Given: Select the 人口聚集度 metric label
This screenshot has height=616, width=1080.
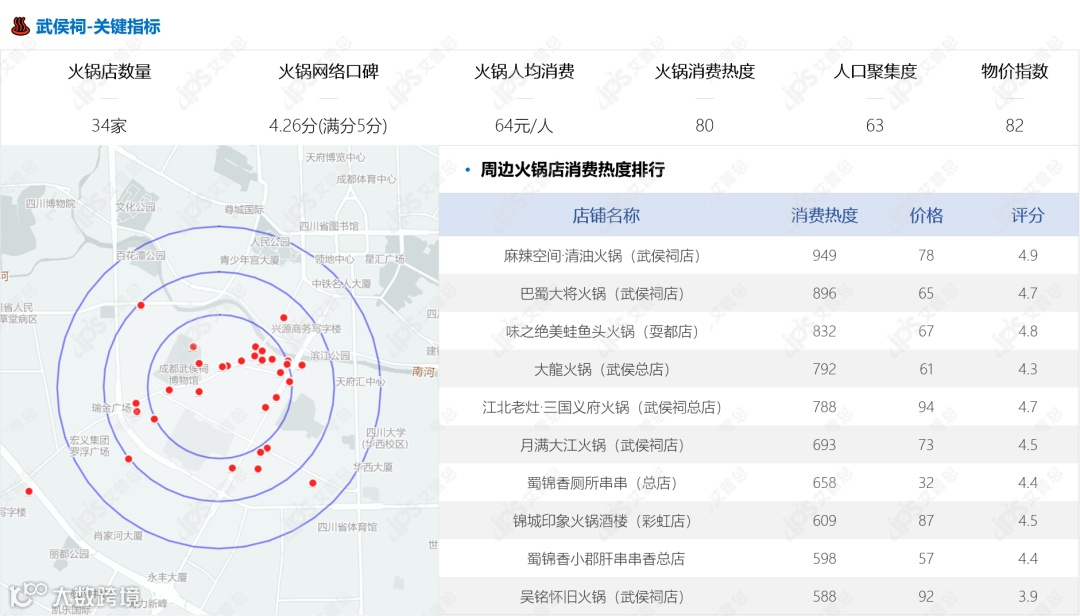Looking at the screenshot, I should pos(875,72).
